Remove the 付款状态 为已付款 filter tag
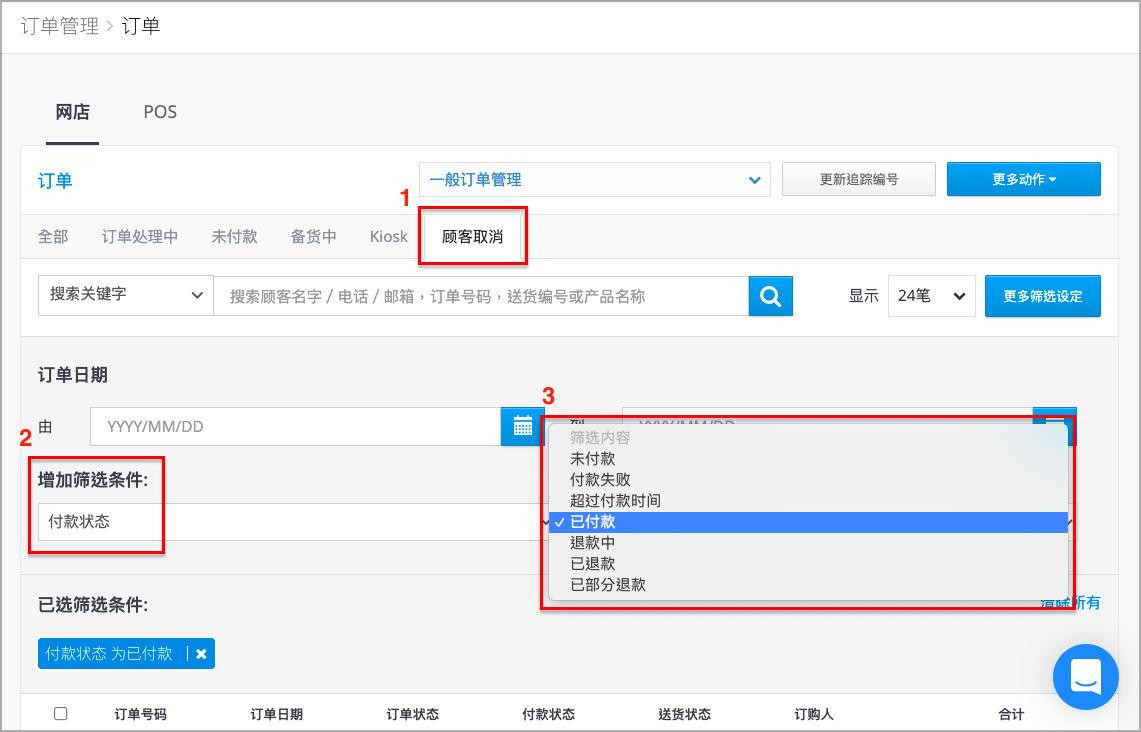1141x732 pixels. 202,653
